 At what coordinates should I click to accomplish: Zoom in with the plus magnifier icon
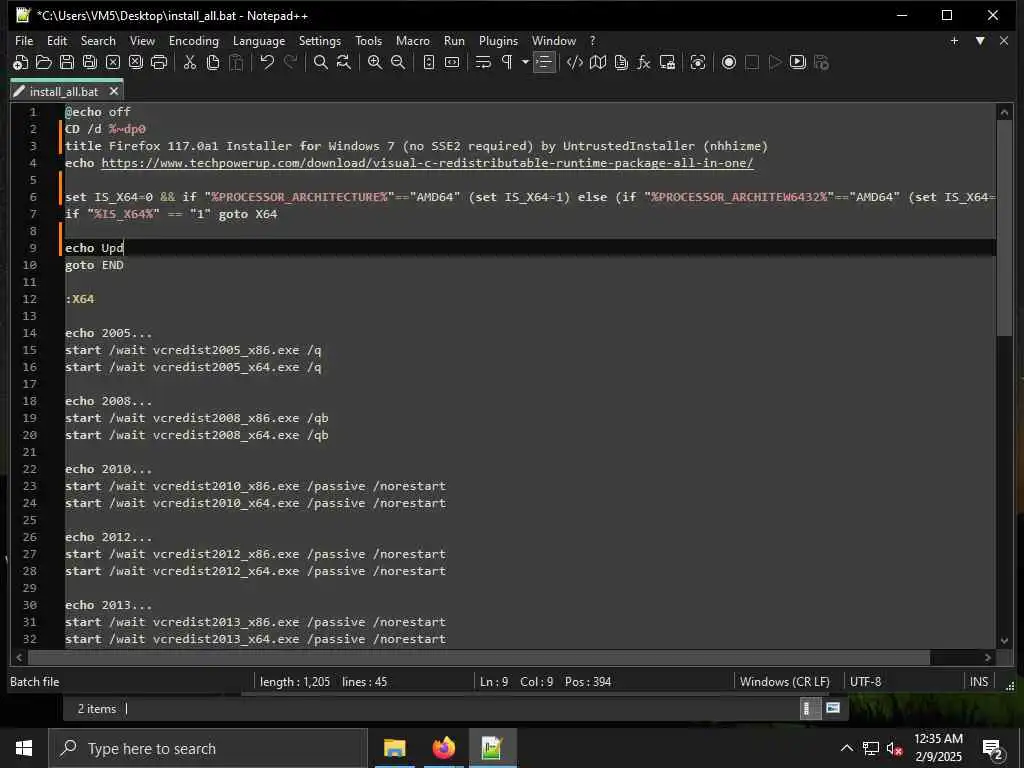(375, 63)
